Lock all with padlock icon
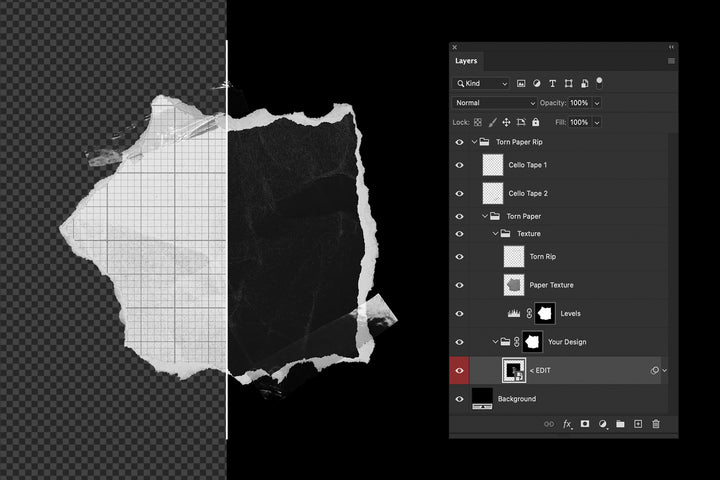This screenshot has height=480, width=720. click(535, 122)
